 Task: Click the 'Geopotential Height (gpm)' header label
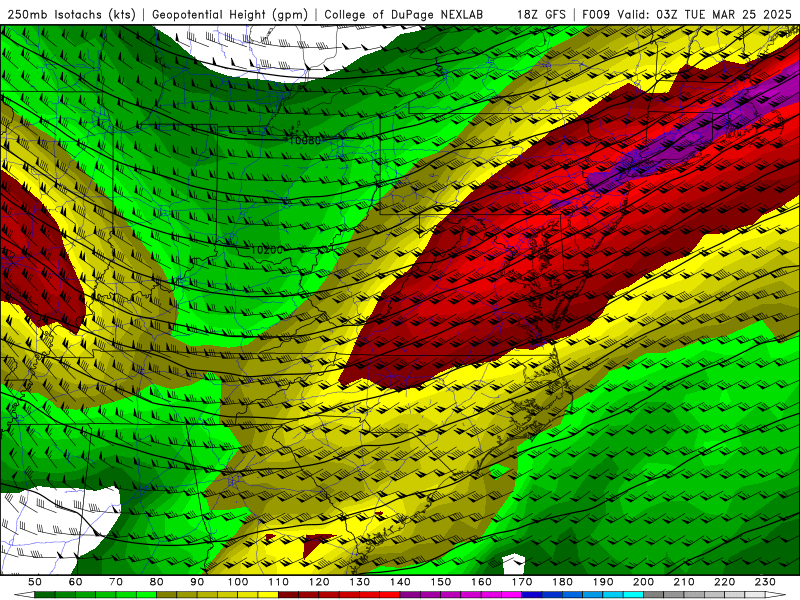230,14
